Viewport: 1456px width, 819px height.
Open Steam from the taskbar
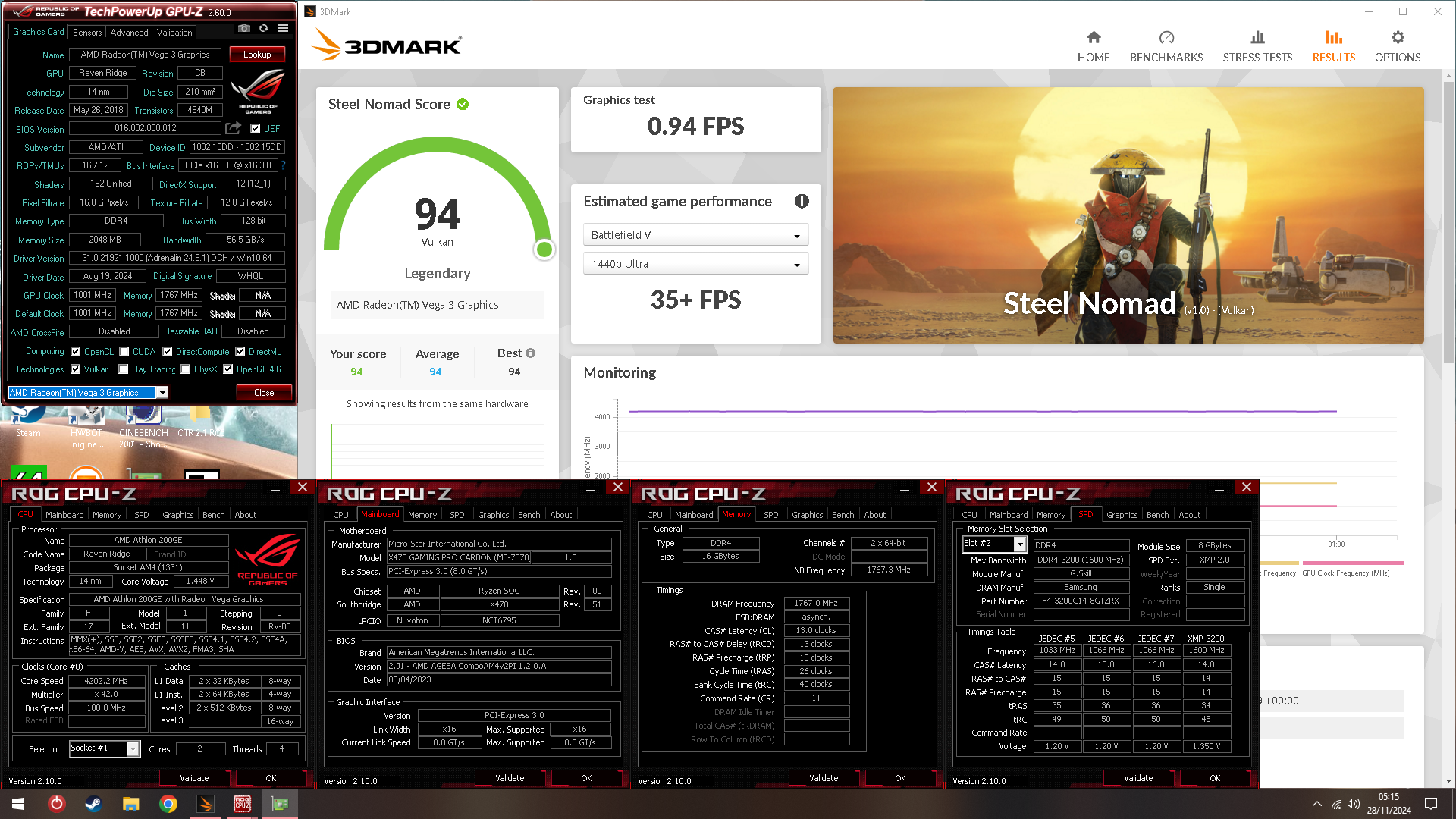pos(93,804)
